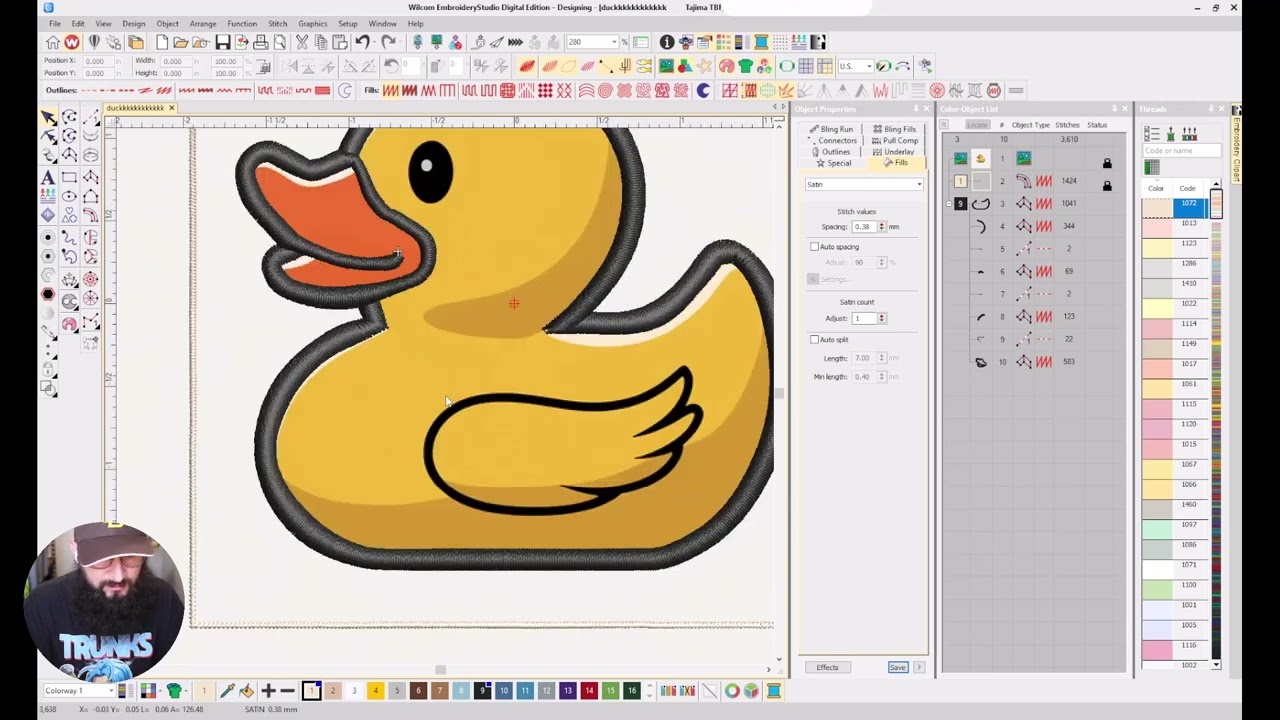Screen dimensions: 1280x720
Task: Toggle lock on object row 1
Action: [x=1107, y=164]
